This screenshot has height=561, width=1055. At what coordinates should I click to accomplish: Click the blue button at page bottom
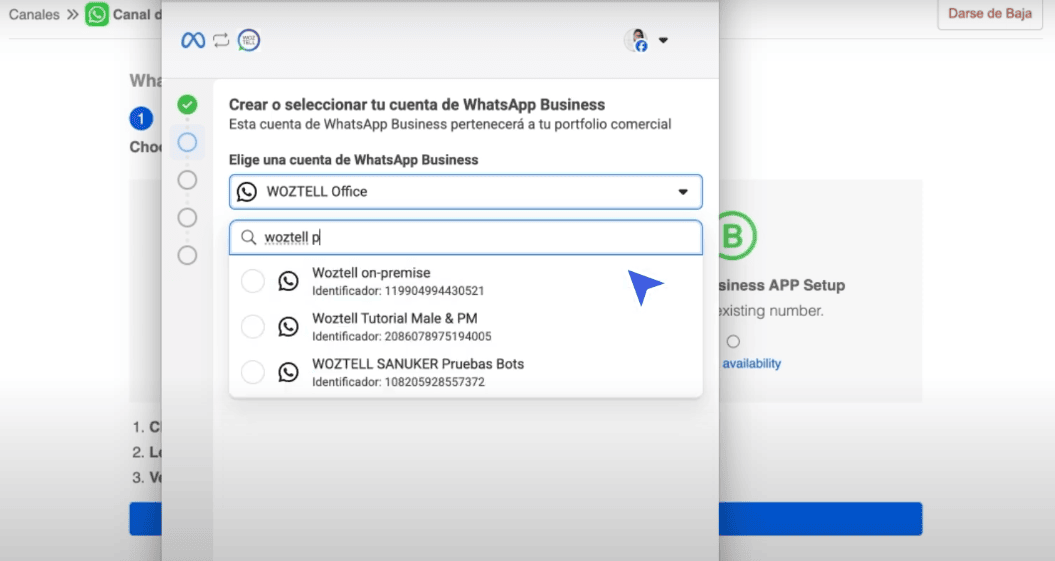click(x=821, y=519)
